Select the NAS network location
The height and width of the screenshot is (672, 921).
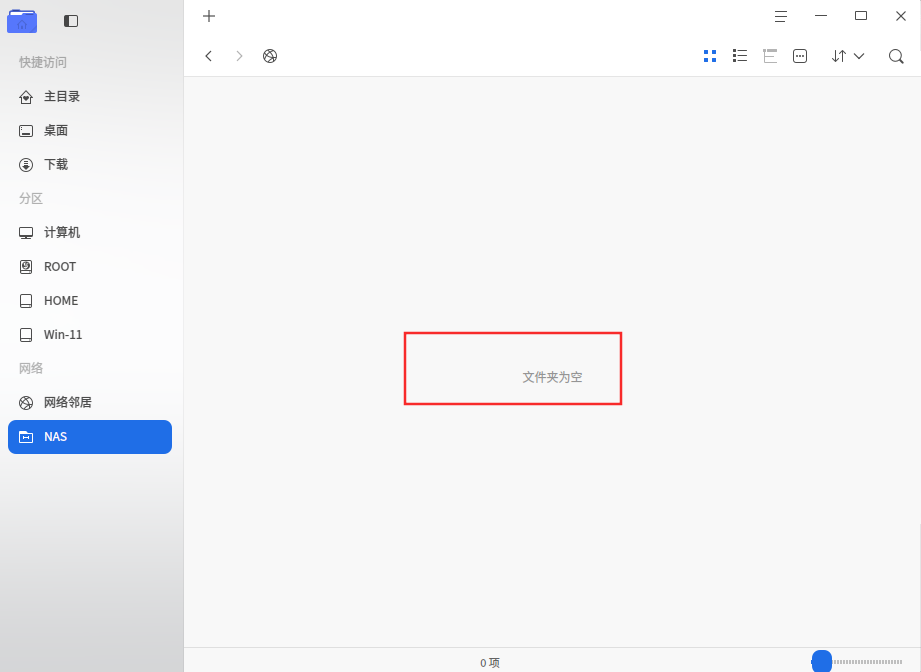pyautogui.click(x=90, y=437)
